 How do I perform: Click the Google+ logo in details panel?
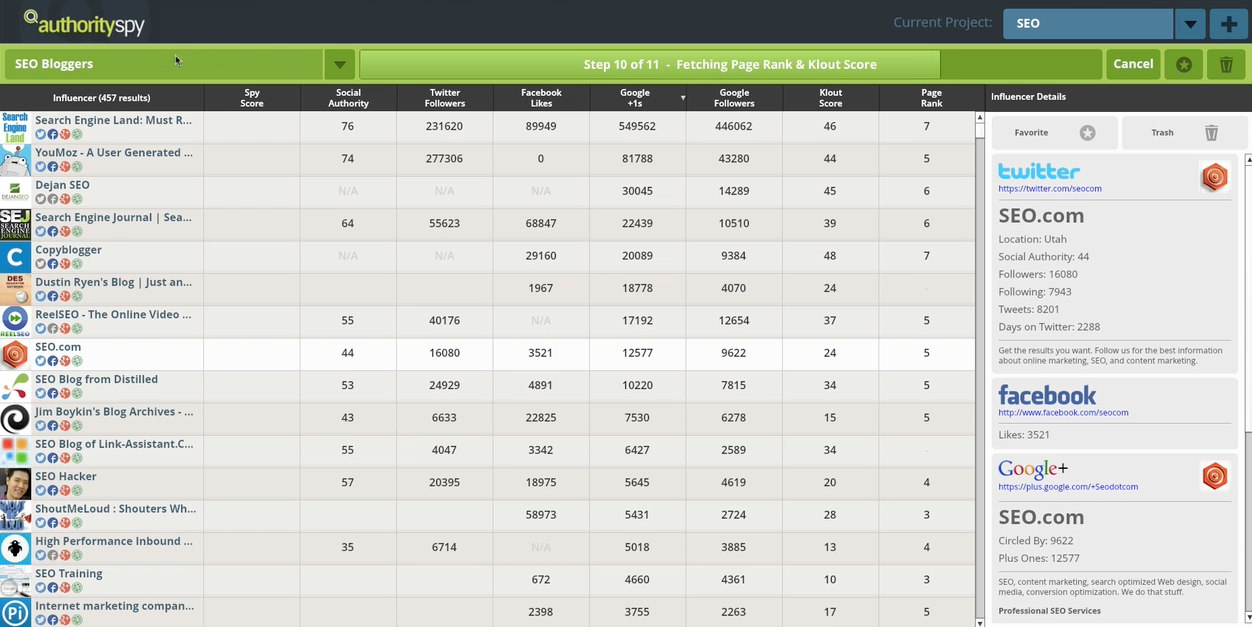[x=1033, y=469]
